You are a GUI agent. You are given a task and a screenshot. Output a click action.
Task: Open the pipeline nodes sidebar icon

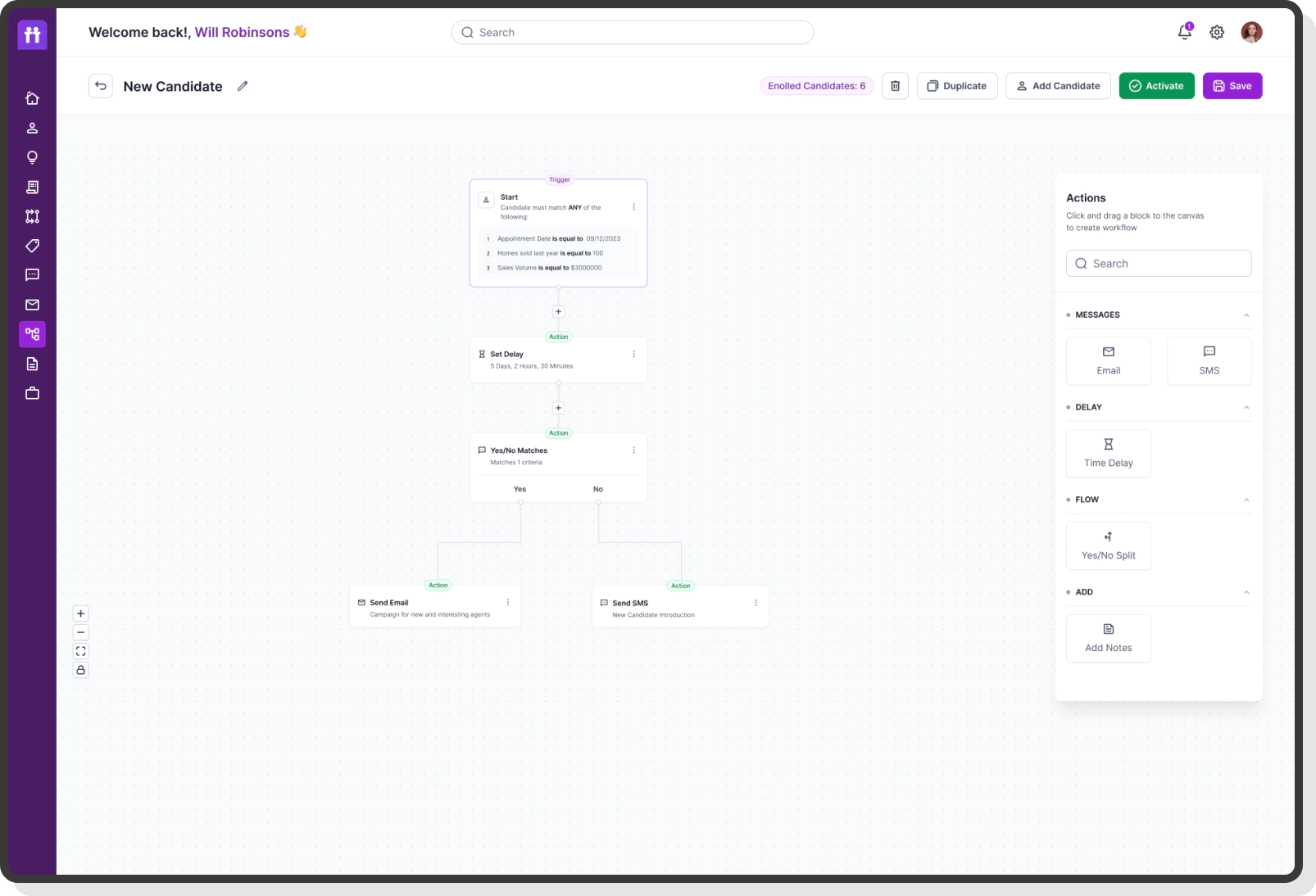click(32, 216)
